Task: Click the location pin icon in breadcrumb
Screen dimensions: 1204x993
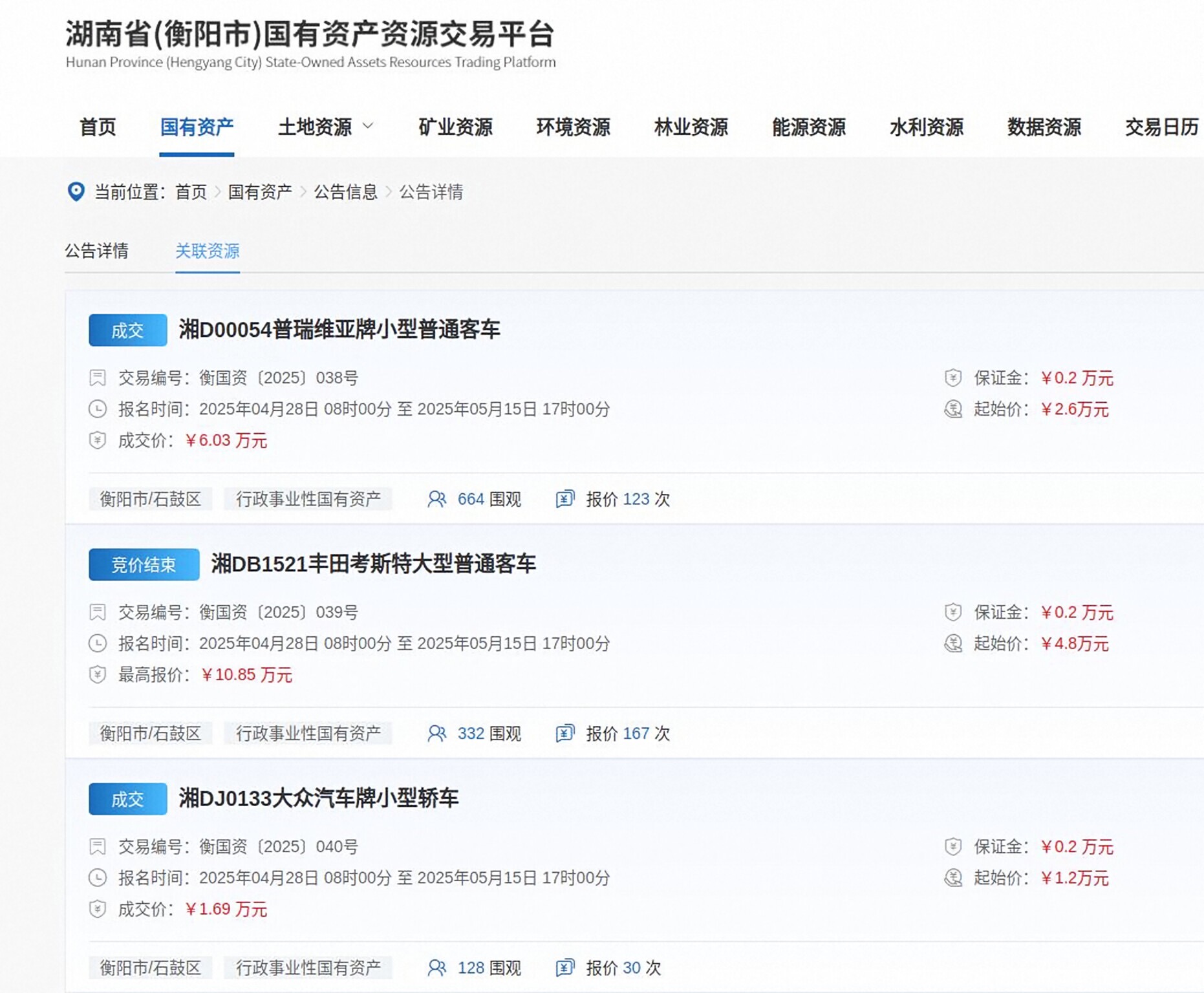Action: pyautogui.click(x=76, y=192)
